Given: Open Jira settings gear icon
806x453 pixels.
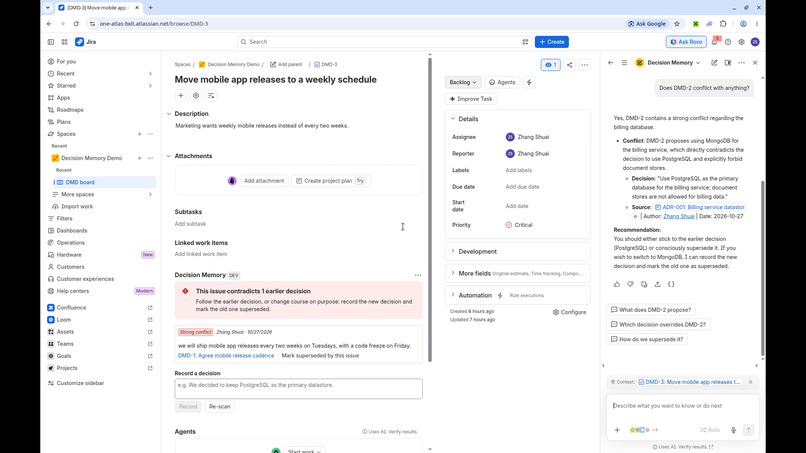Looking at the screenshot, I should point(741,42).
